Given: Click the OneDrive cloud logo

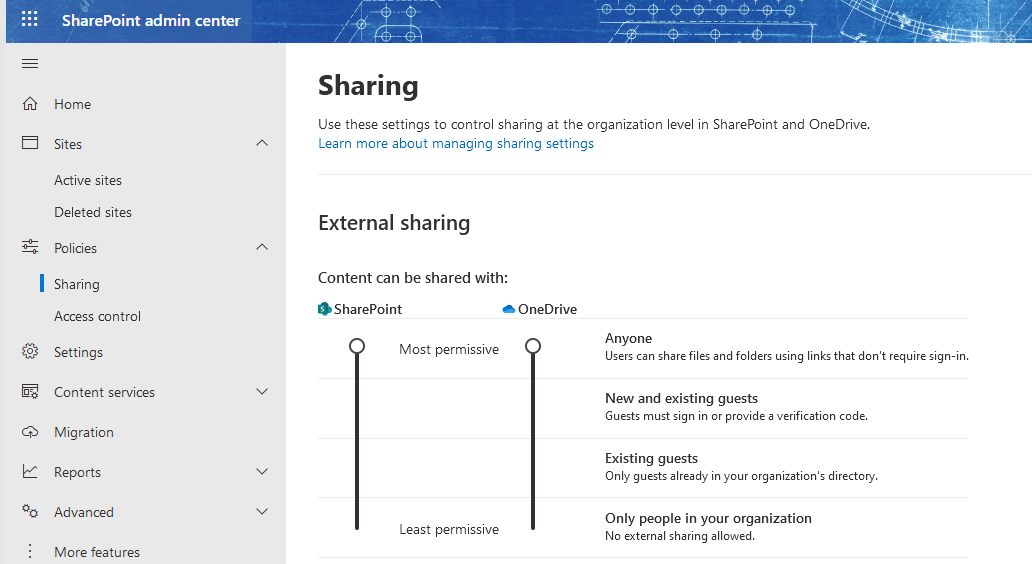Looking at the screenshot, I should tap(508, 309).
